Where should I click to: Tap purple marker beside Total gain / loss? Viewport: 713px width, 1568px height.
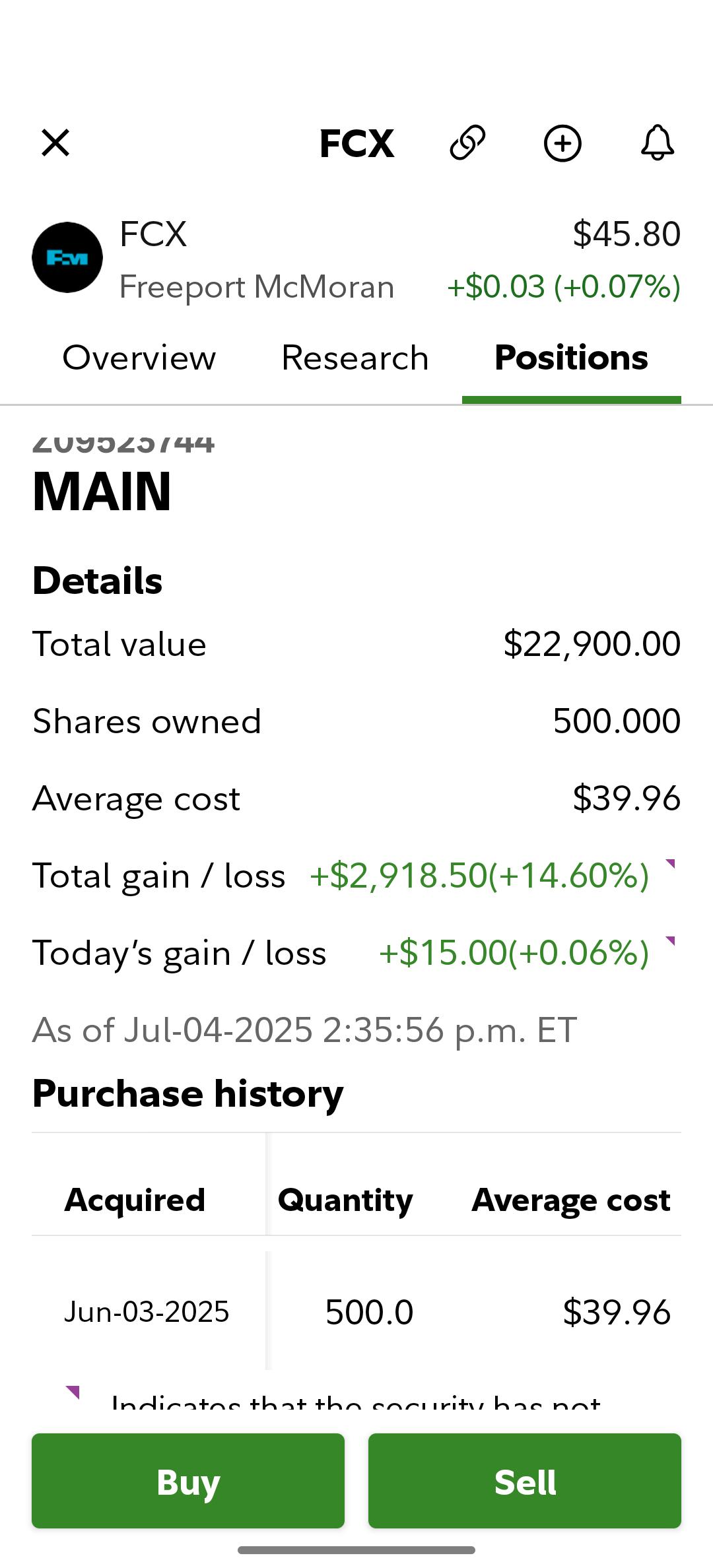pyautogui.click(x=670, y=864)
